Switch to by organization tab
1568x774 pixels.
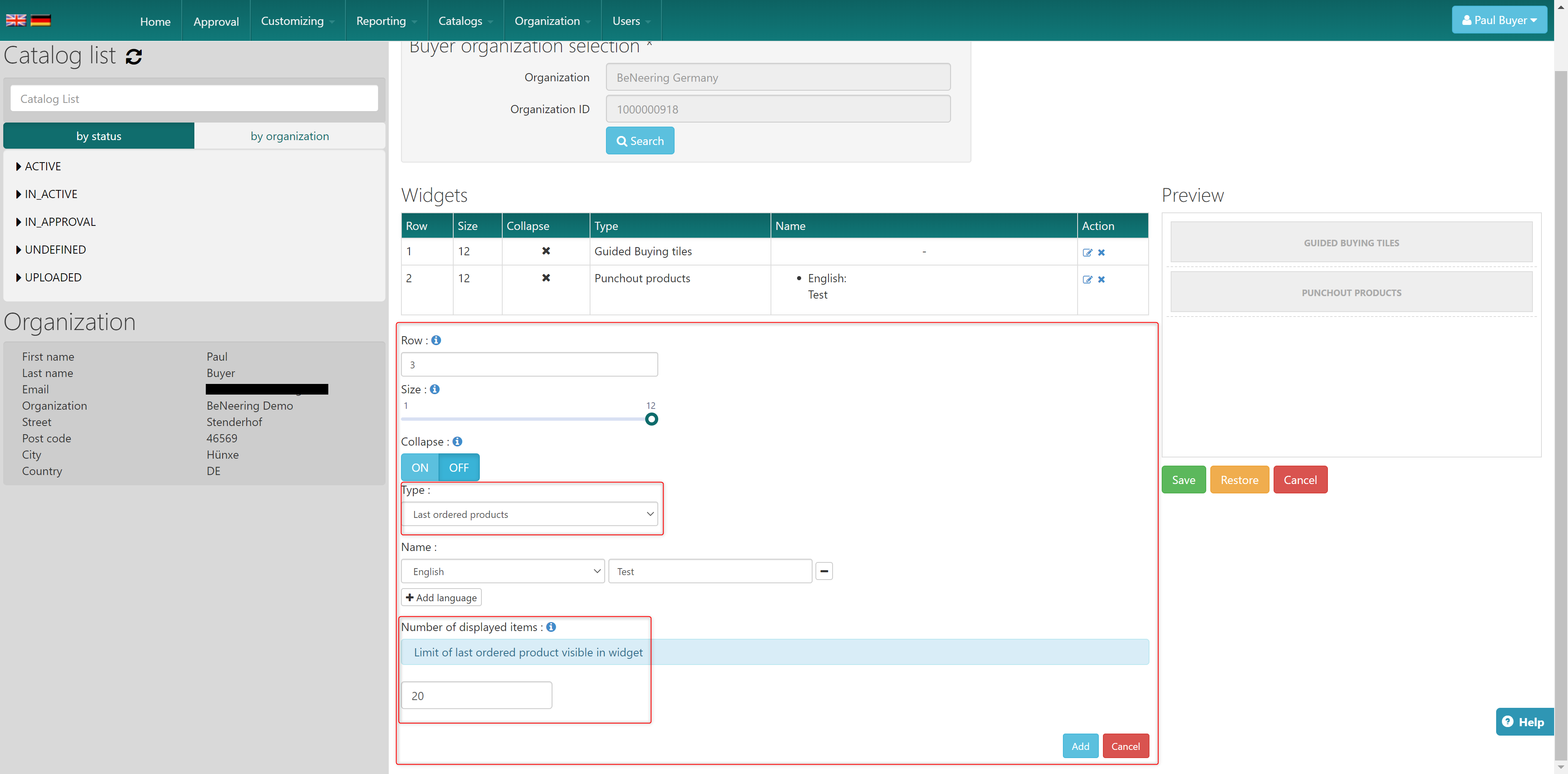point(290,136)
